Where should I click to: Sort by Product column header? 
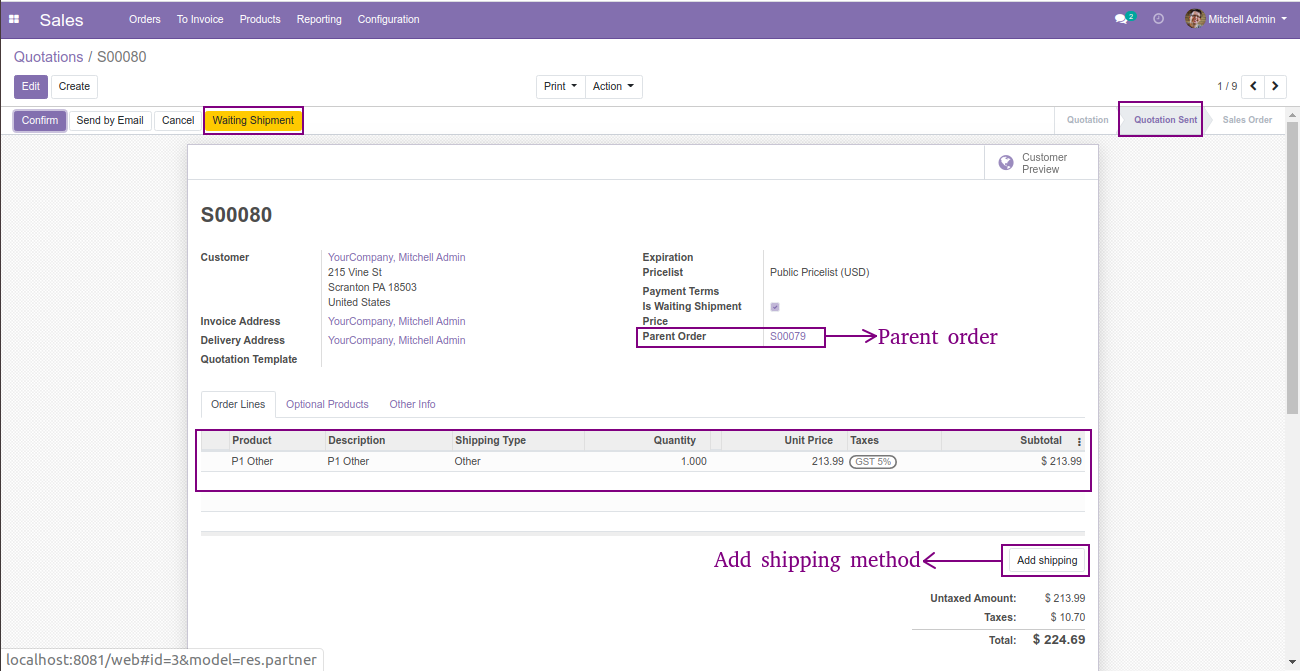pyautogui.click(x=278, y=440)
